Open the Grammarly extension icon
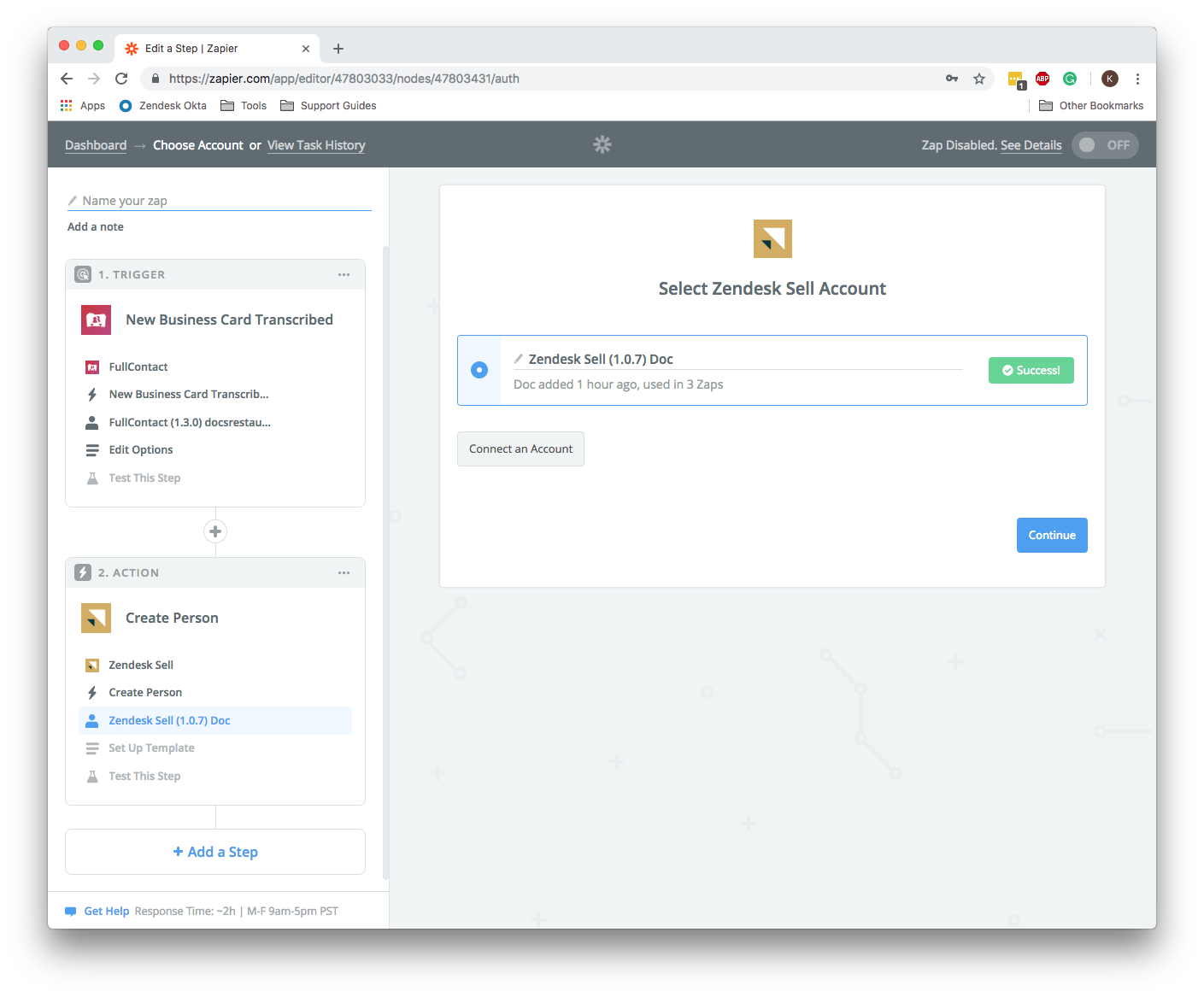 tap(1070, 79)
